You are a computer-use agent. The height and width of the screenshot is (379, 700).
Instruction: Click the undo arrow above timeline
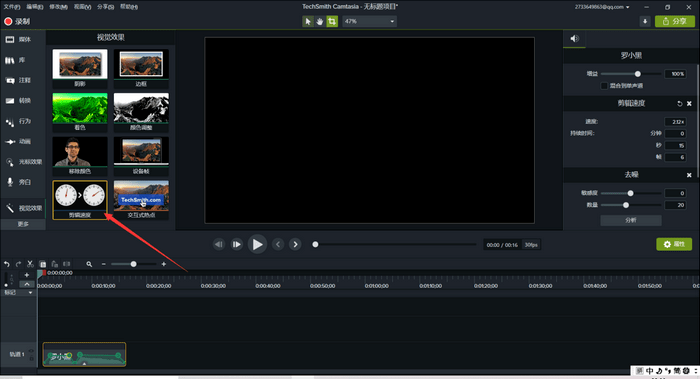point(7,264)
